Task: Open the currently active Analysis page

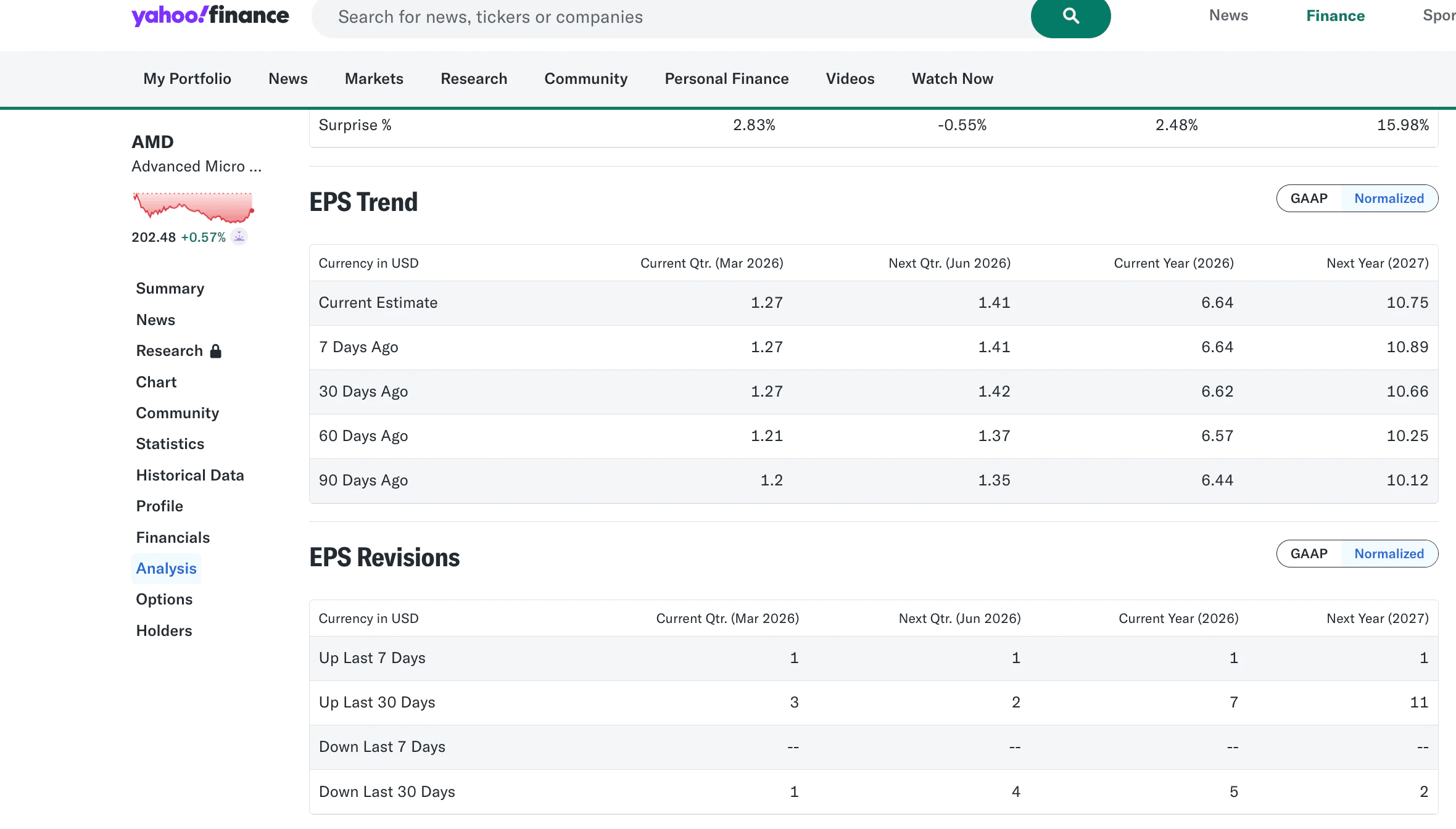Action: pos(166,568)
